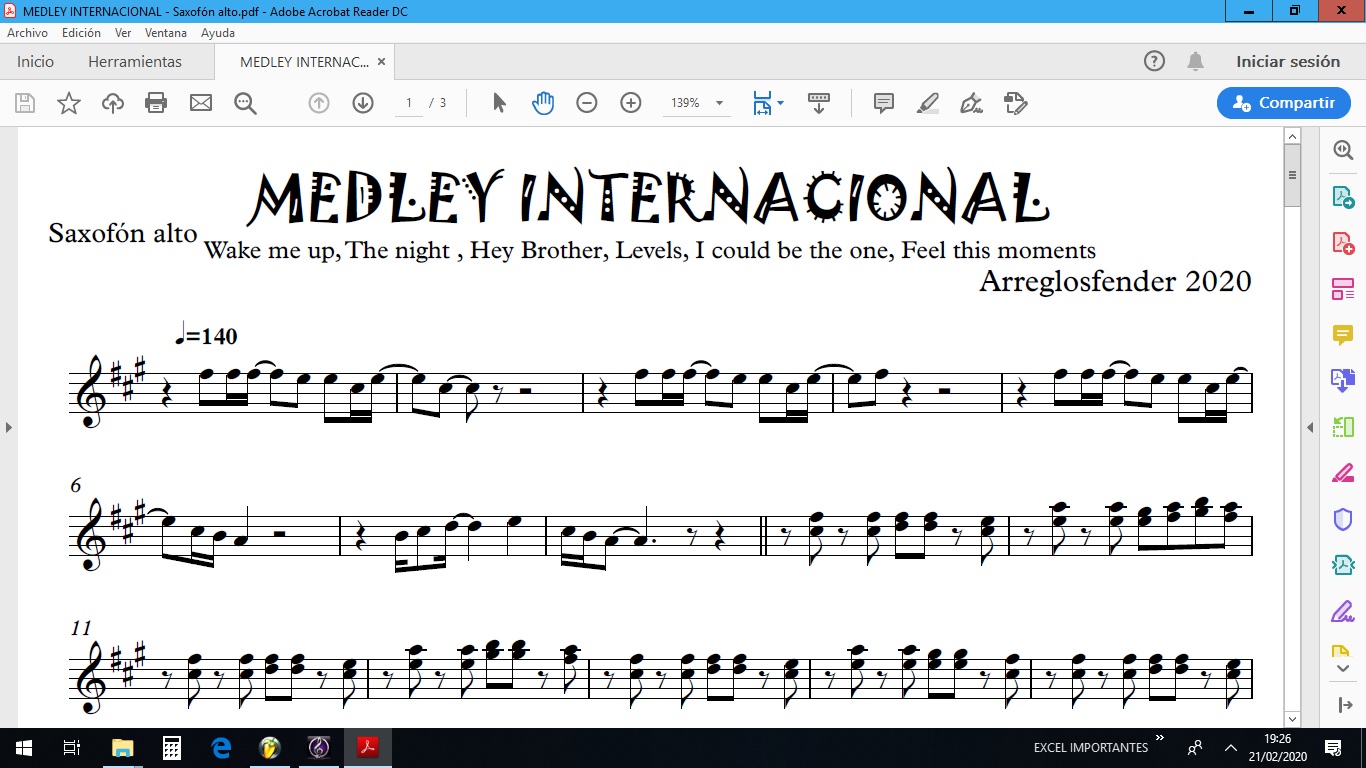
Task: Open Windows Start menu
Action: coord(24,748)
